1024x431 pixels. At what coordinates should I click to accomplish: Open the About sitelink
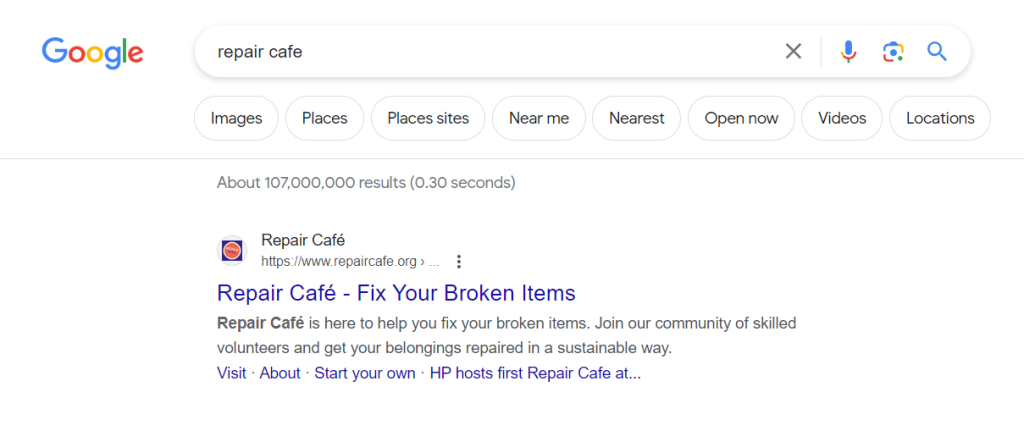(280, 374)
